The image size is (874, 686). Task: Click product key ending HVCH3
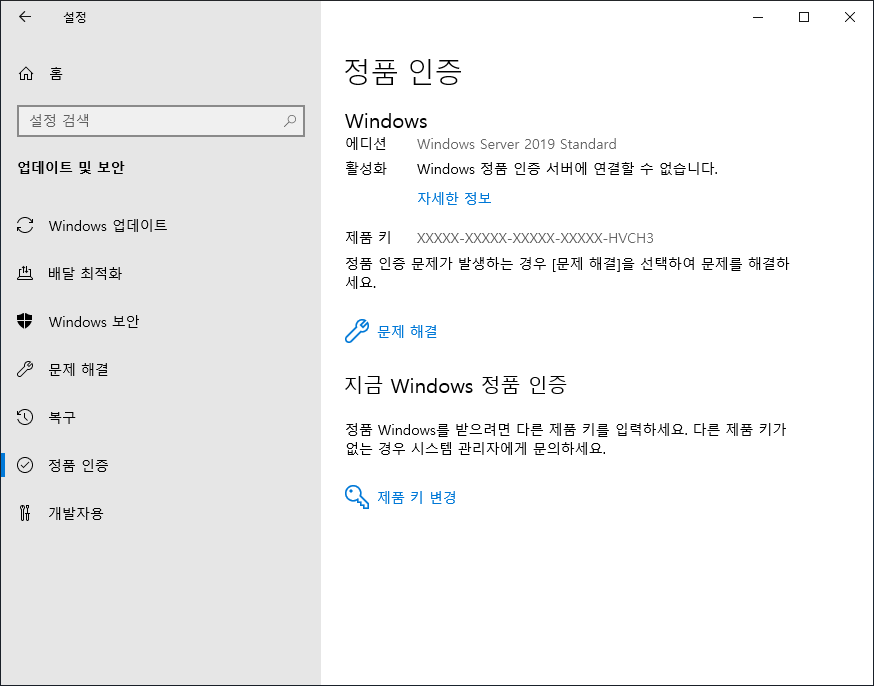point(535,238)
